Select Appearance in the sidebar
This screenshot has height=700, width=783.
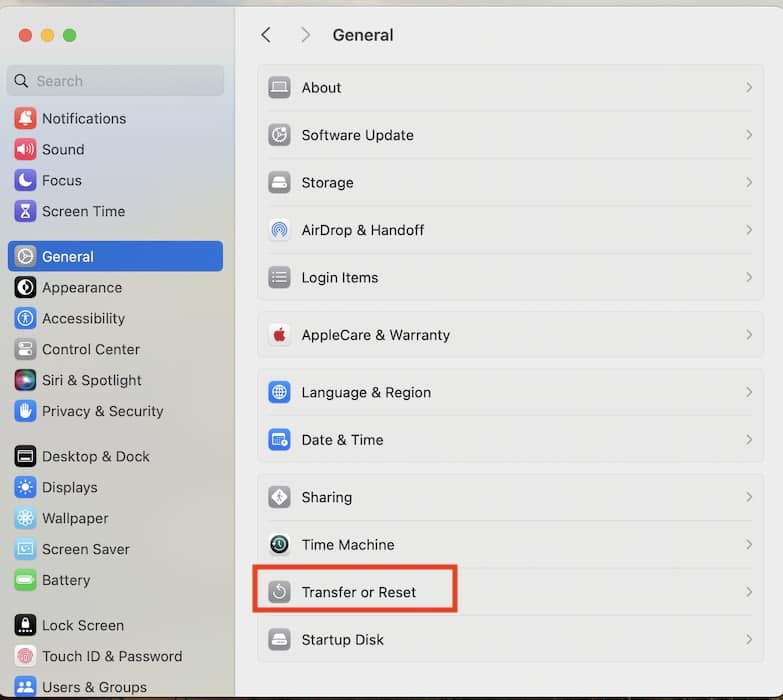click(x=81, y=287)
